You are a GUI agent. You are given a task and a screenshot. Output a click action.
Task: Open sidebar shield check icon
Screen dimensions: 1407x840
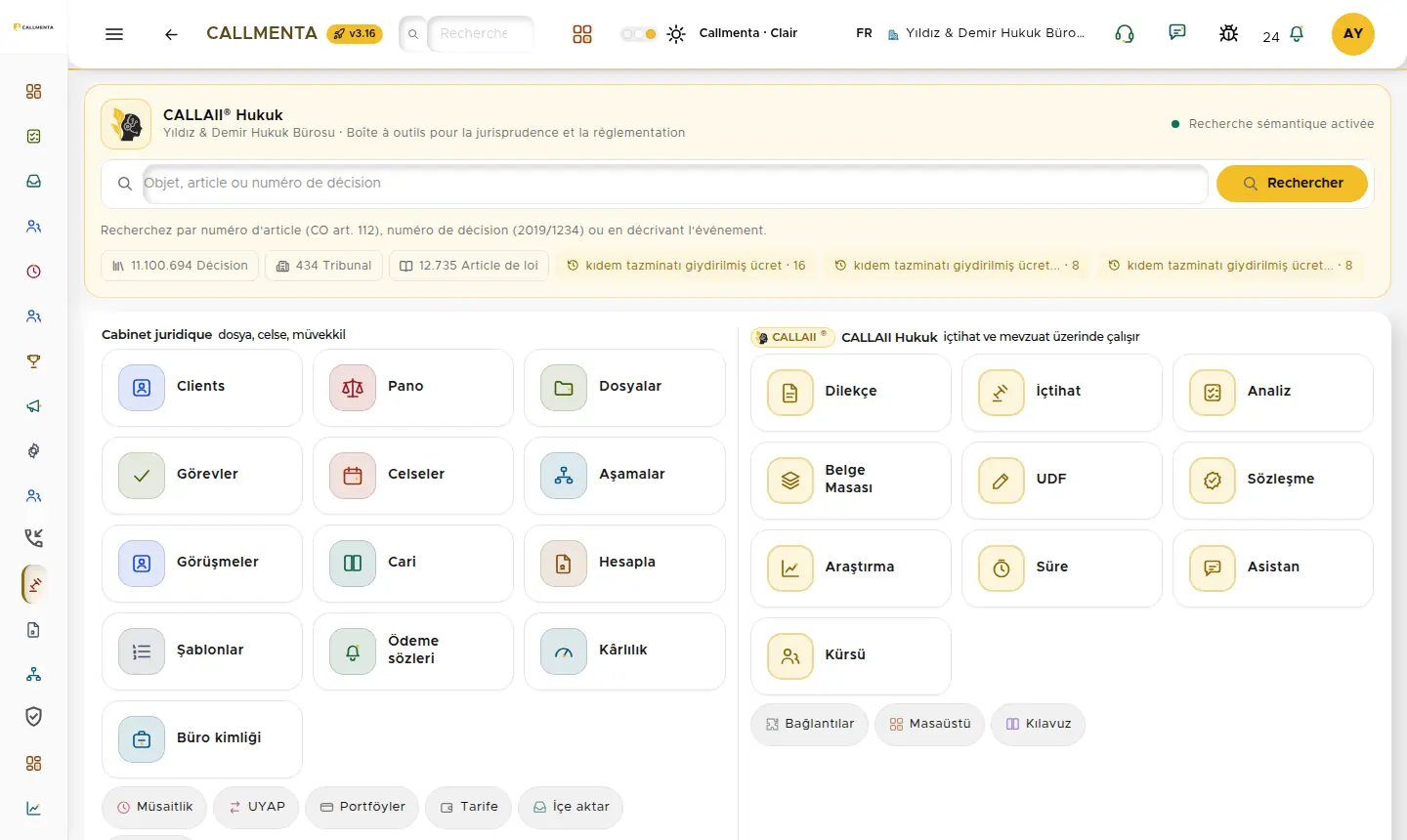[x=34, y=717]
